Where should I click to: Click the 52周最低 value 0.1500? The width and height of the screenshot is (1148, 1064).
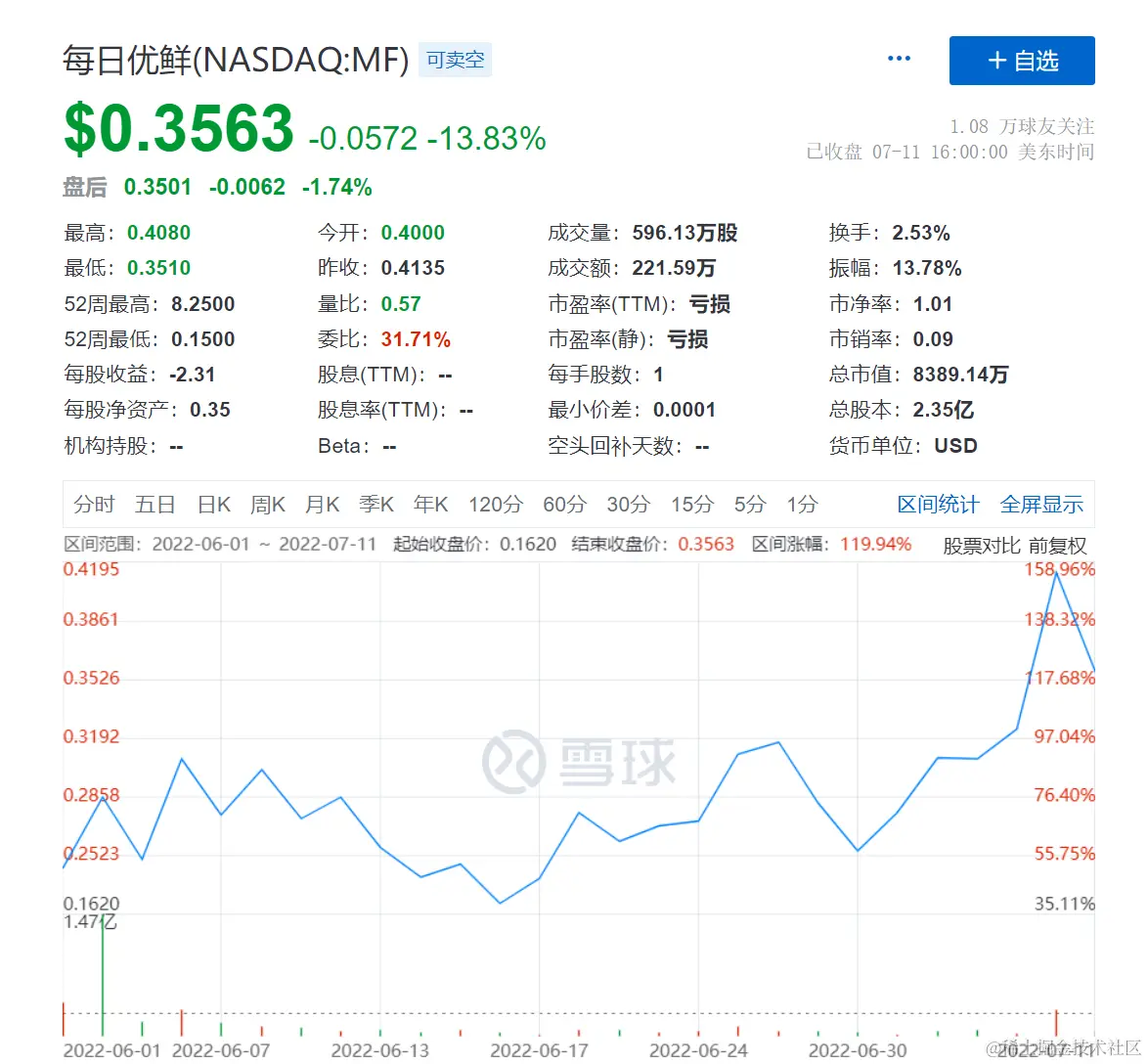coord(202,339)
